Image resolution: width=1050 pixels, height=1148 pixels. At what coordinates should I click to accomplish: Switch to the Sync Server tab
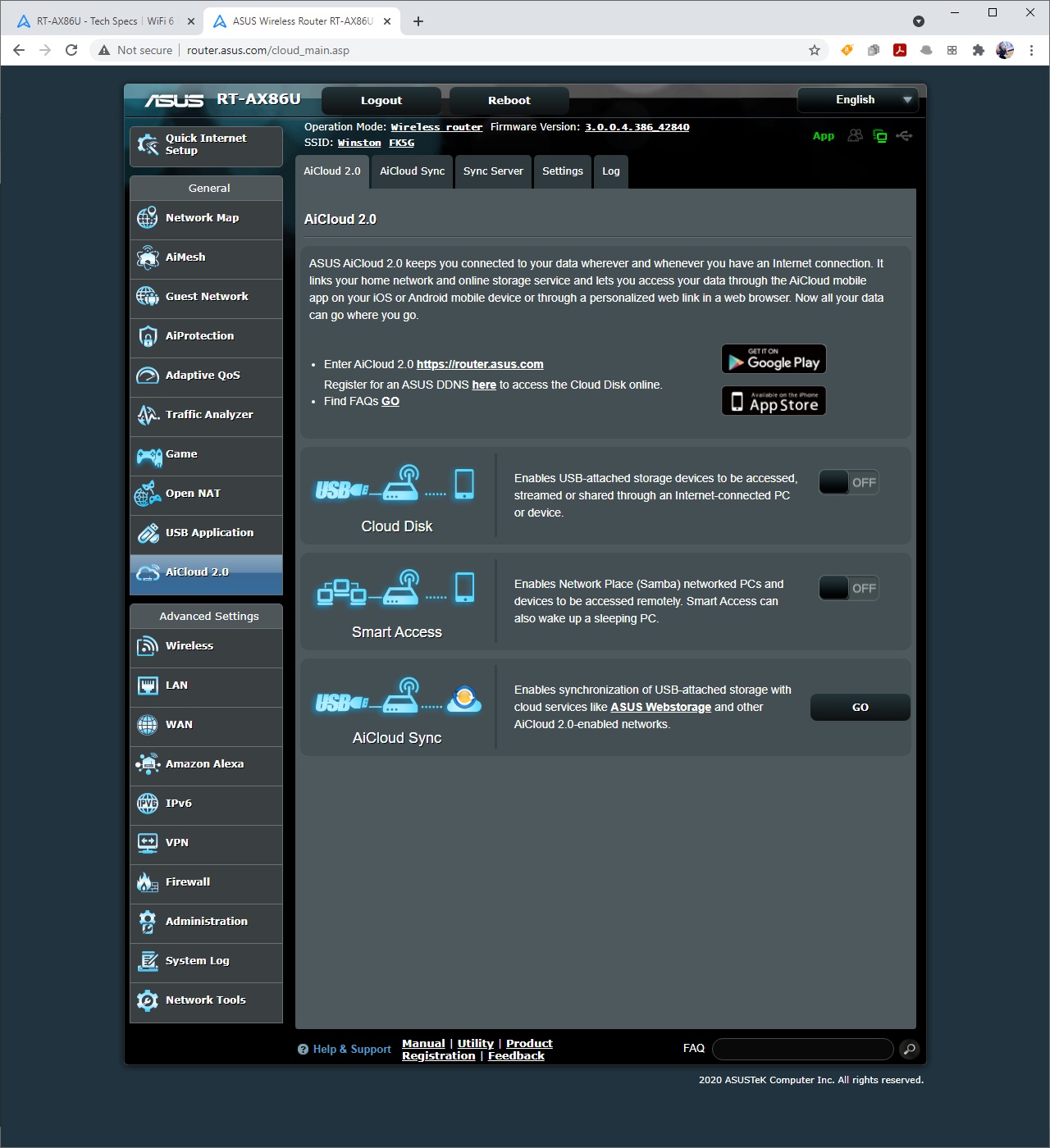pyautogui.click(x=493, y=171)
